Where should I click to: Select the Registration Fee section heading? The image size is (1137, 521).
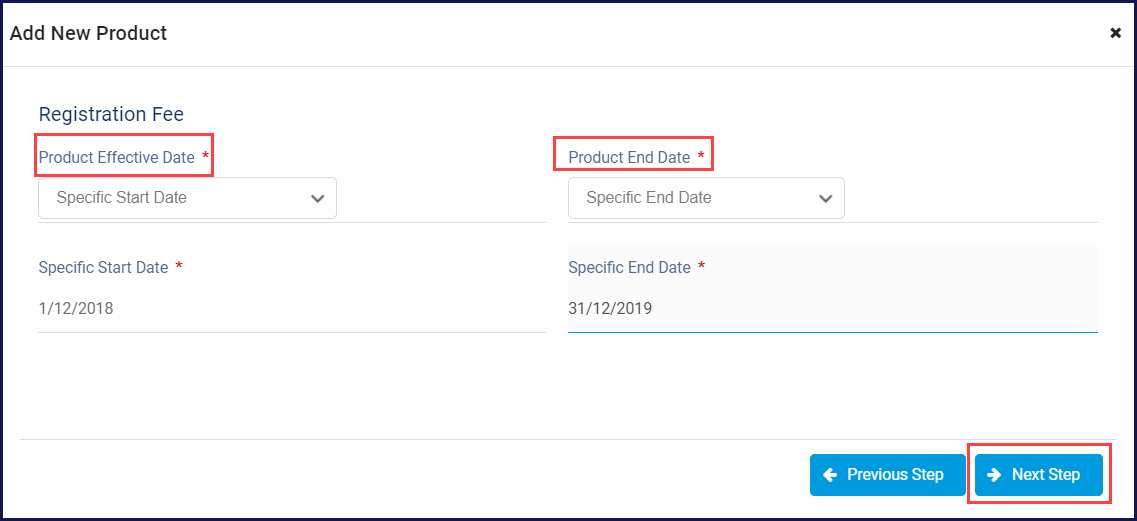tap(111, 114)
